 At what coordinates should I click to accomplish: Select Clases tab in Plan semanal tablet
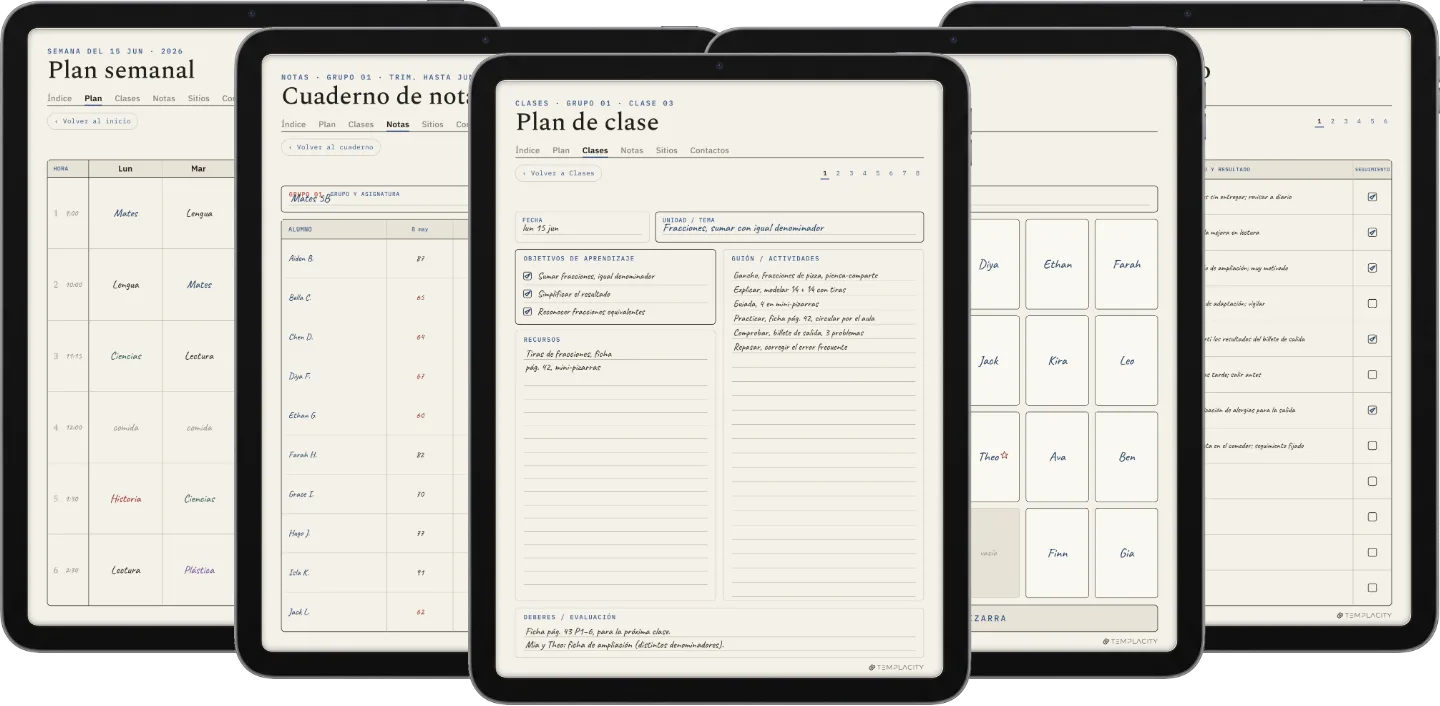127,98
